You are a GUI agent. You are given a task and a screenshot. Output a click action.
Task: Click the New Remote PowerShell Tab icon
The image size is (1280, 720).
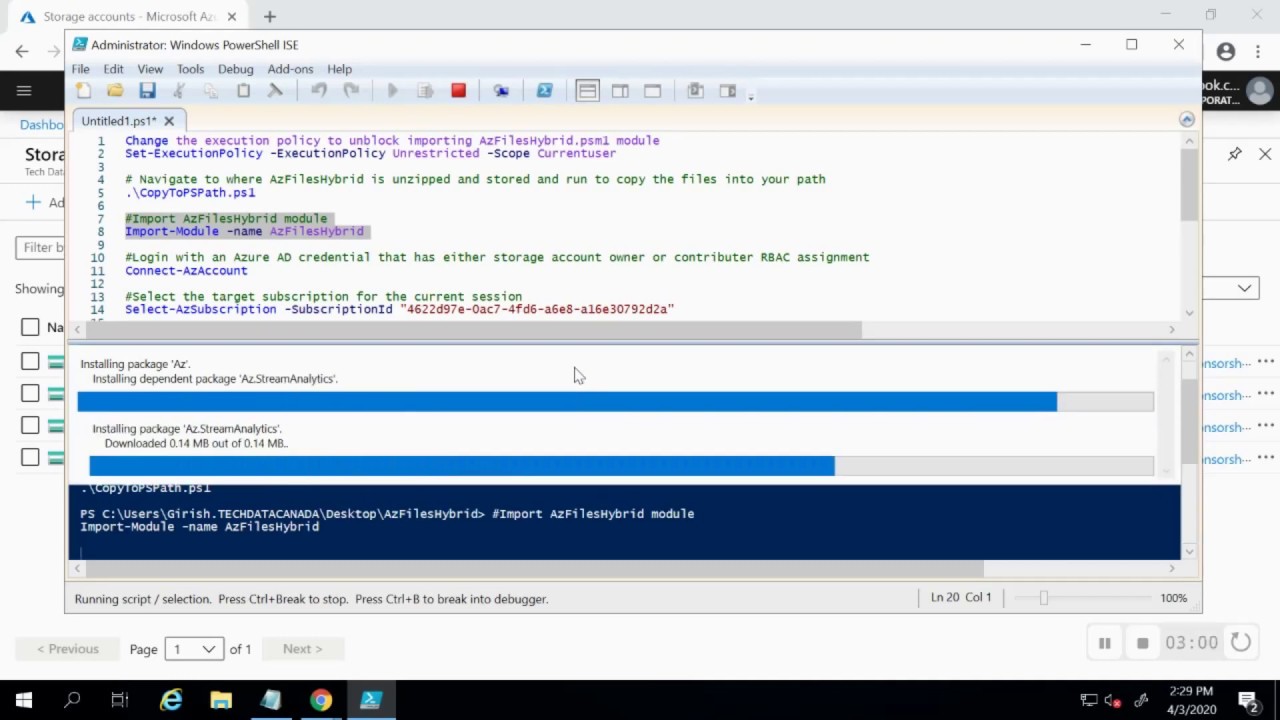(x=501, y=91)
